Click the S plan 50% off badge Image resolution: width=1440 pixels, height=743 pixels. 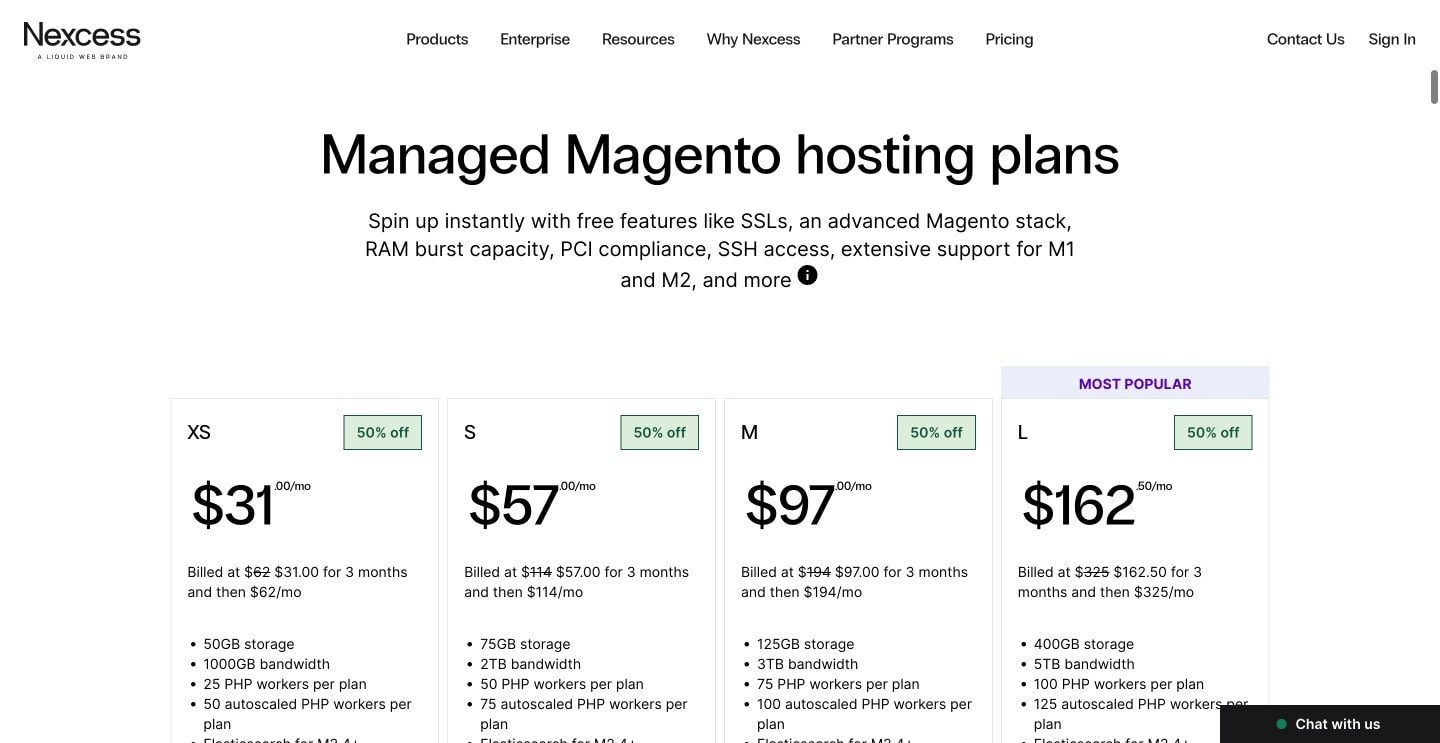(x=660, y=432)
